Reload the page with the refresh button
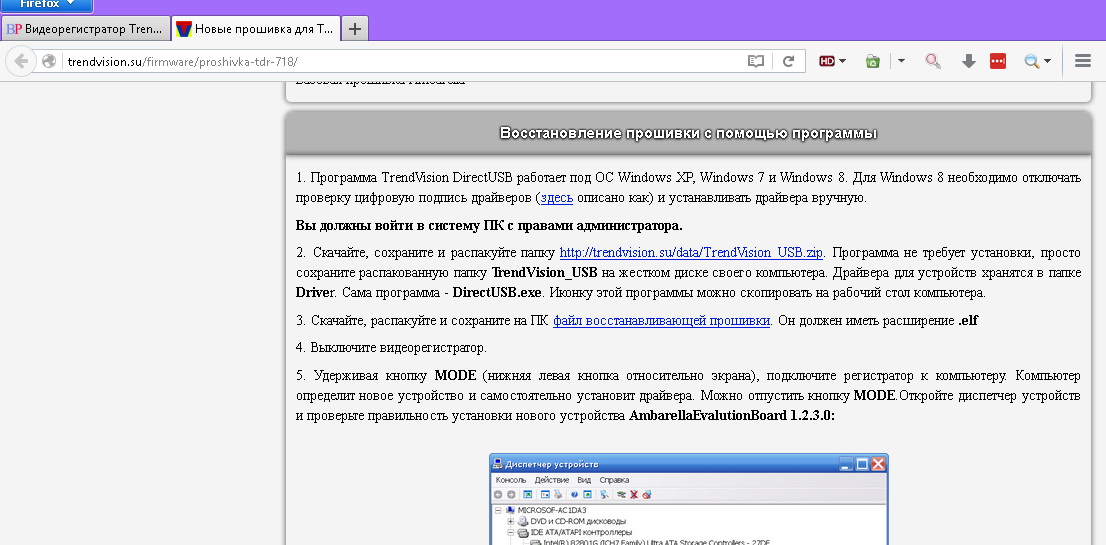Screen dimensions: 1106x545 coord(788,62)
